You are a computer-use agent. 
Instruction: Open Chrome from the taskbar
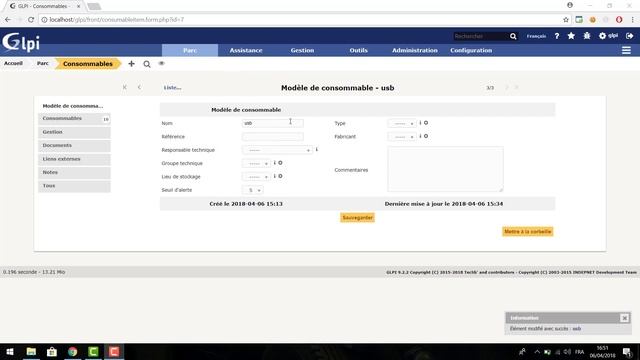click(73, 351)
